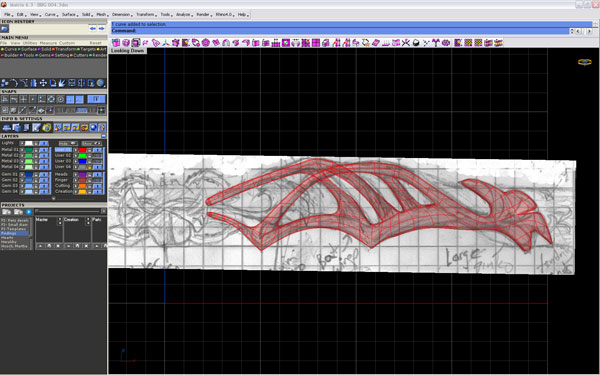Open the Show dropdown in Layers

click(x=92, y=143)
